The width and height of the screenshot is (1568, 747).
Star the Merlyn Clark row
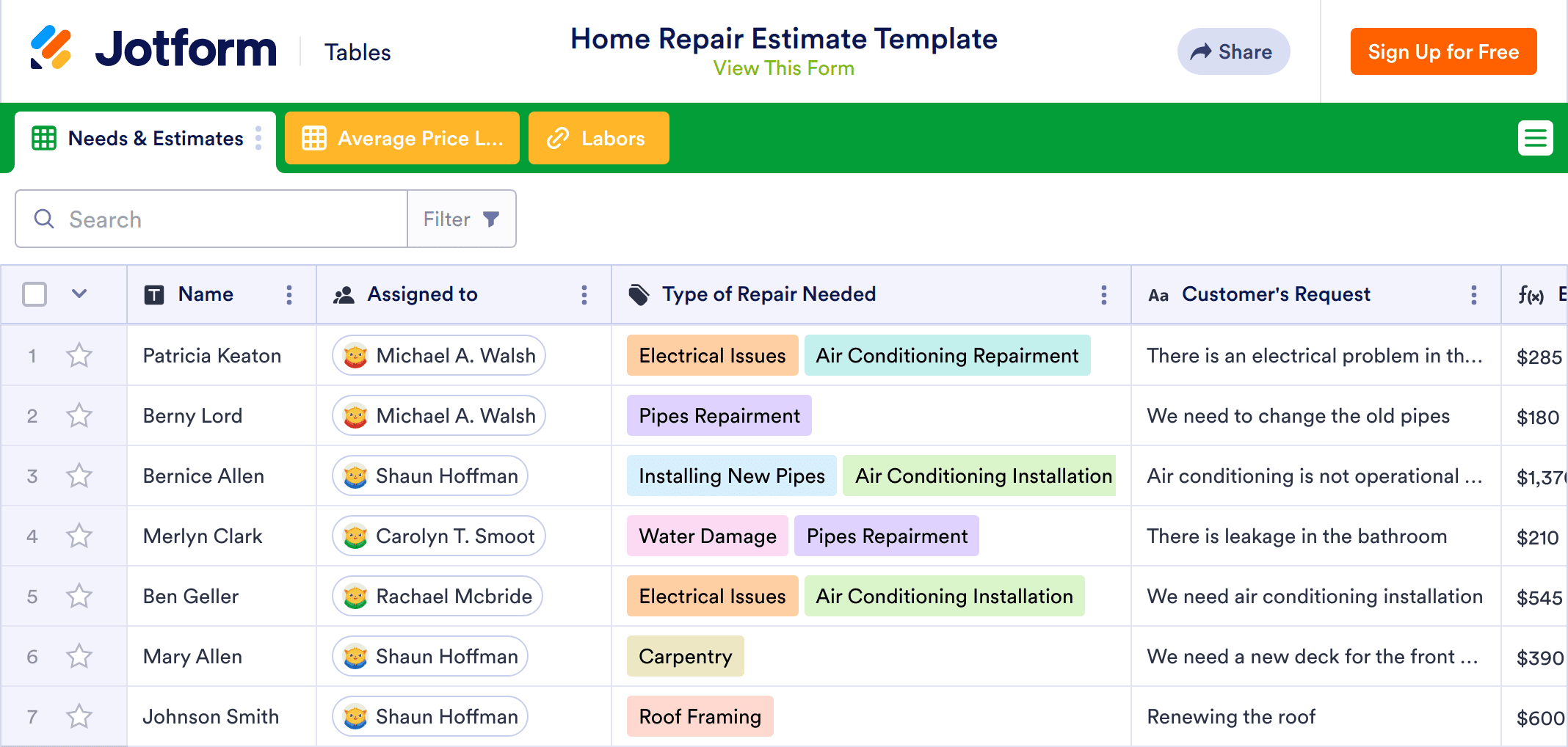click(79, 536)
